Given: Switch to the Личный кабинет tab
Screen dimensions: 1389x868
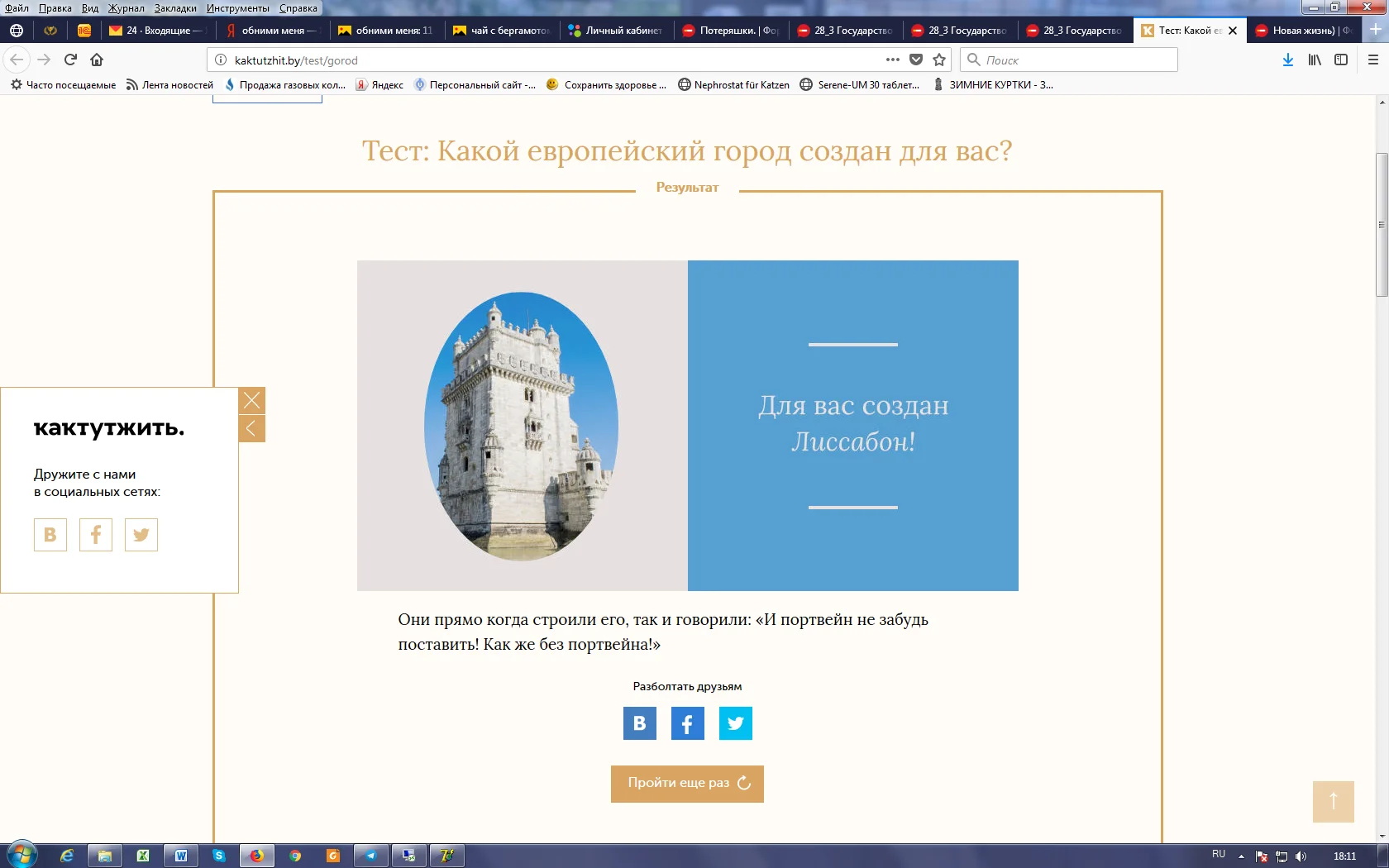Looking at the screenshot, I should [616, 31].
